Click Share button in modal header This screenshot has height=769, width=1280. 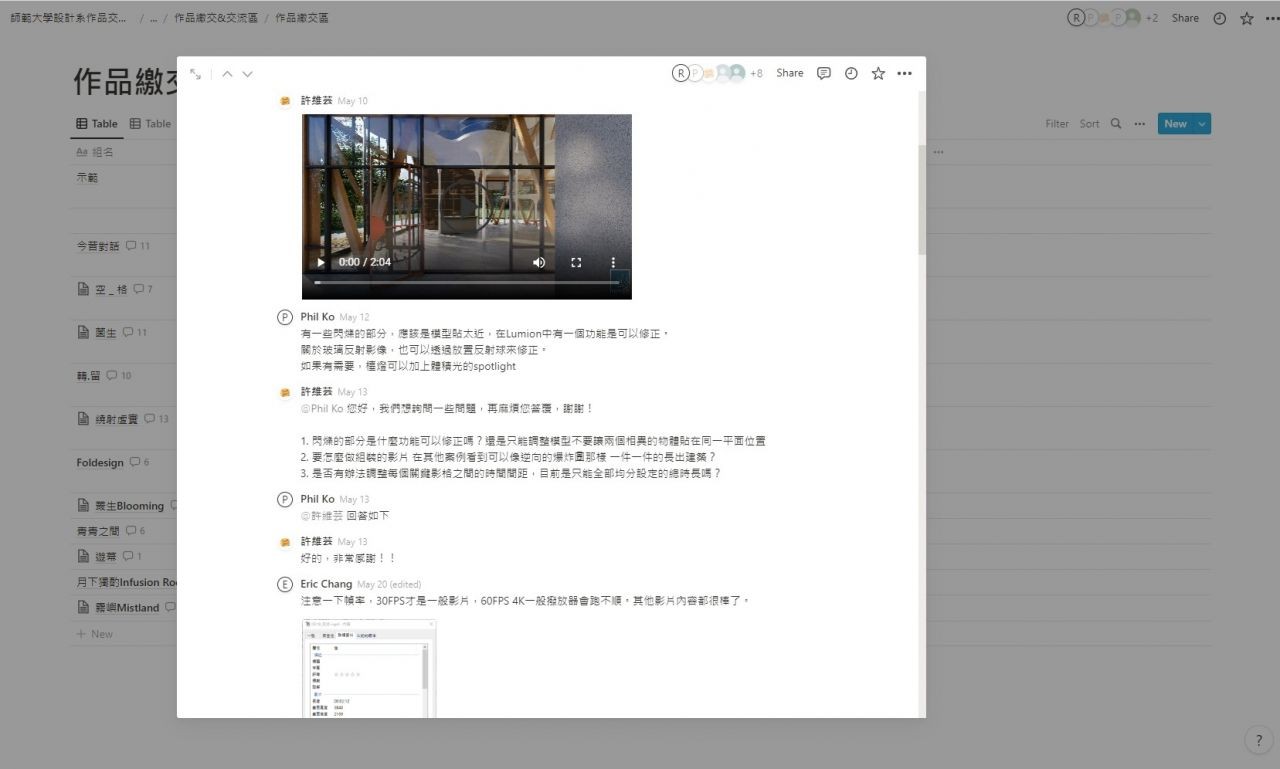[x=789, y=73]
